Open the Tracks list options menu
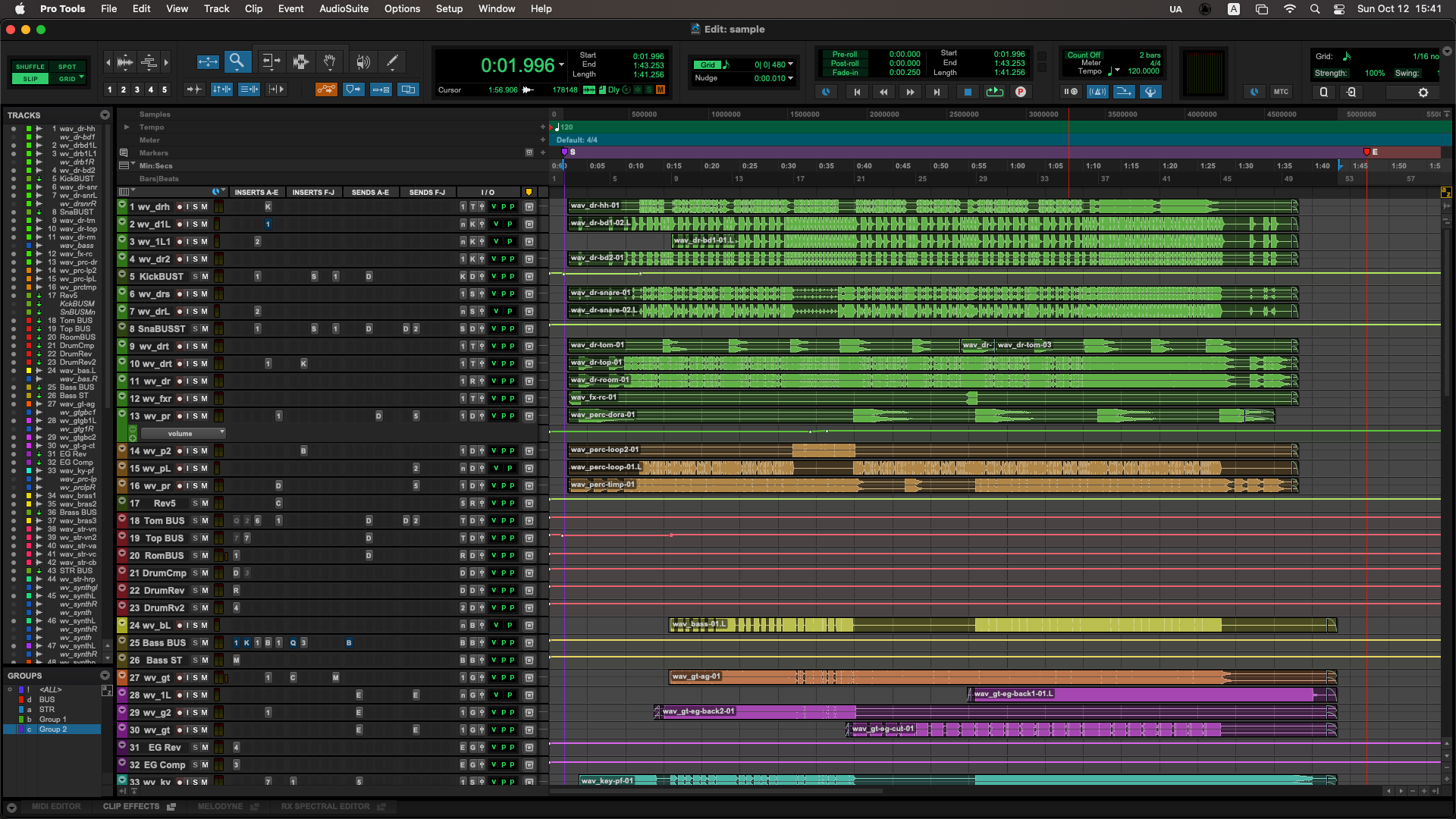Screen dimensions: 1456x819 pos(105,115)
